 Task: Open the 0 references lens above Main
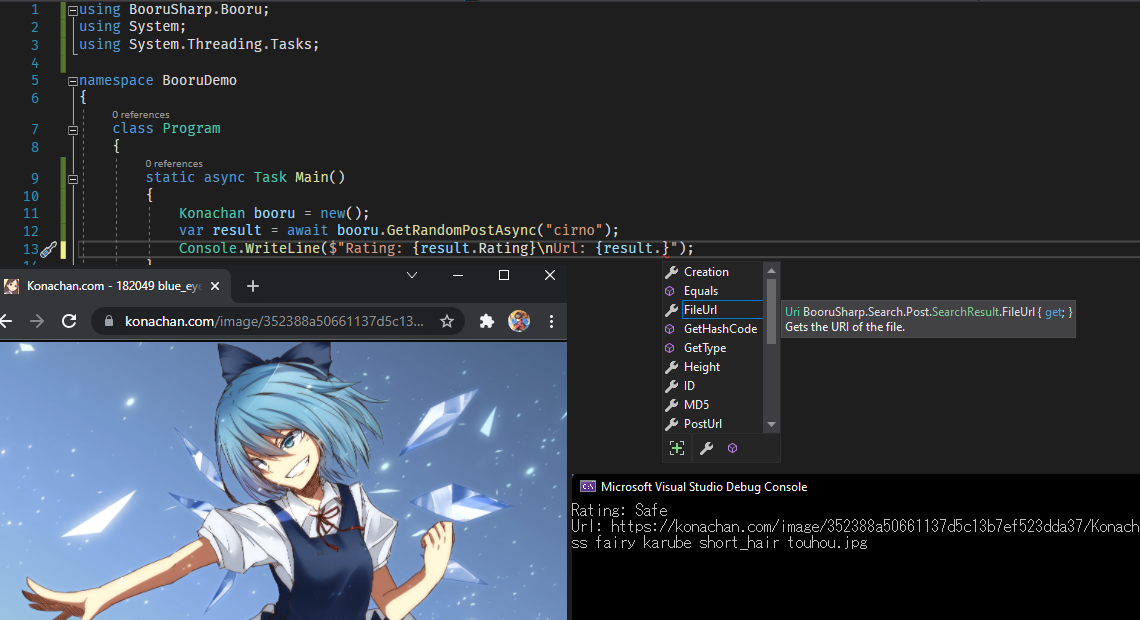pyautogui.click(x=174, y=164)
